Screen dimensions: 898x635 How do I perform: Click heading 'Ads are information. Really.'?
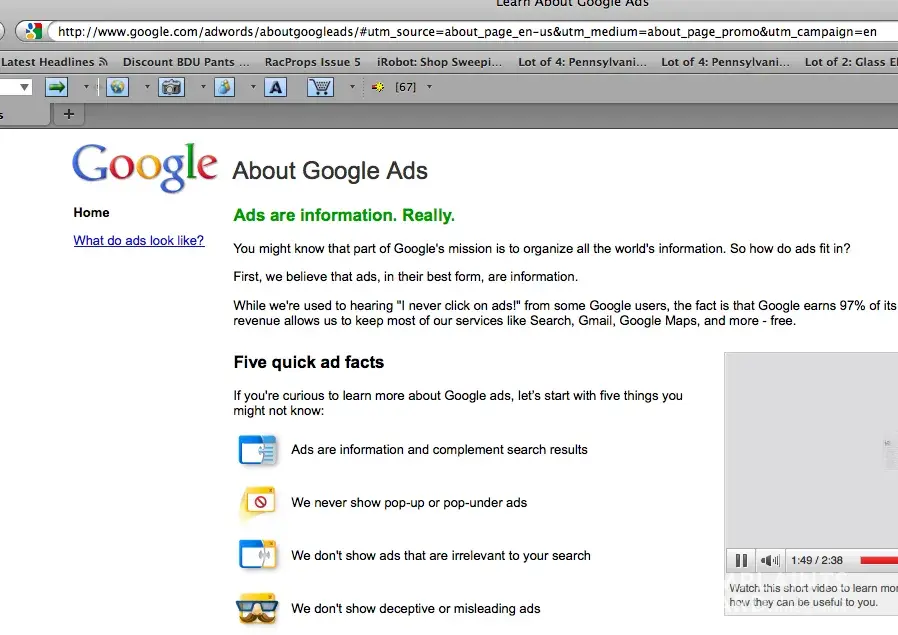(344, 215)
